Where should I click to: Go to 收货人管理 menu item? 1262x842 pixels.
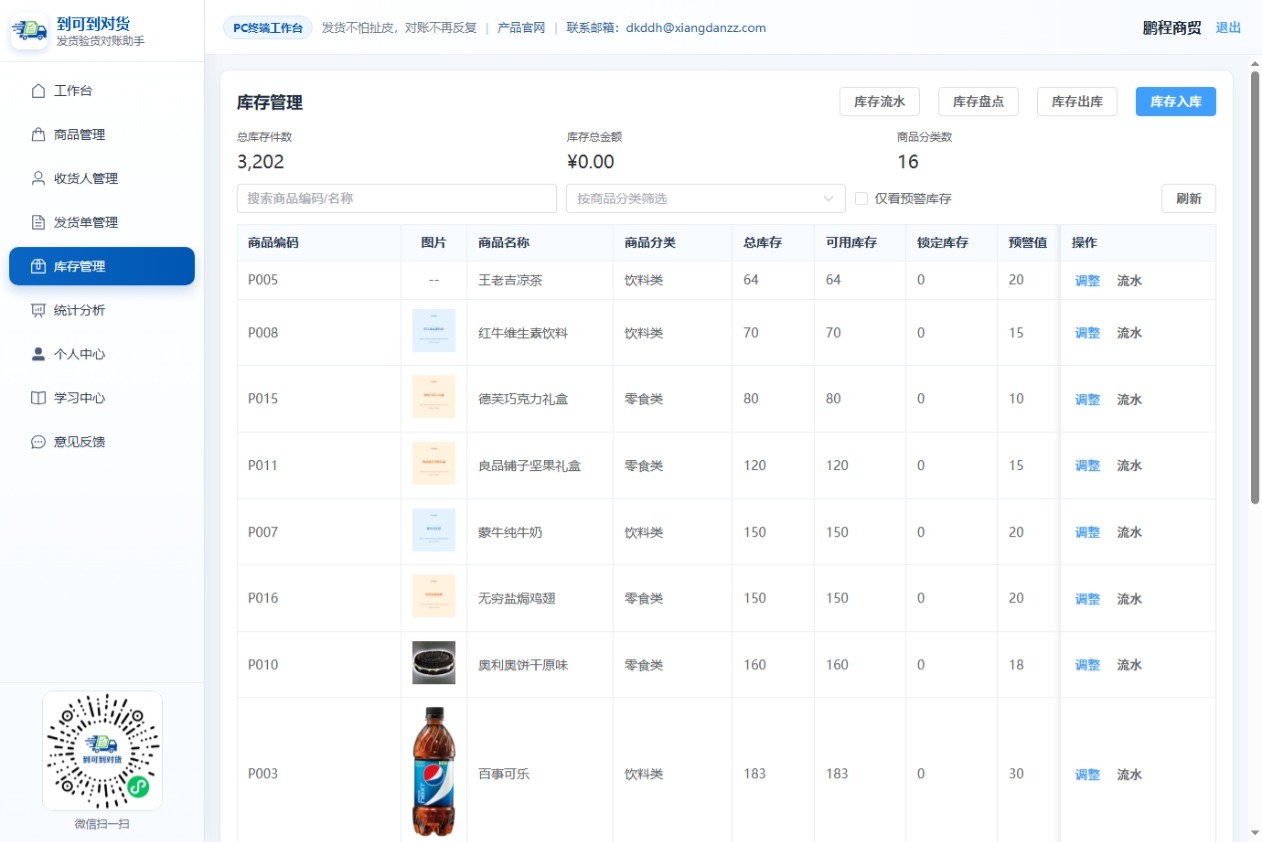102,179
